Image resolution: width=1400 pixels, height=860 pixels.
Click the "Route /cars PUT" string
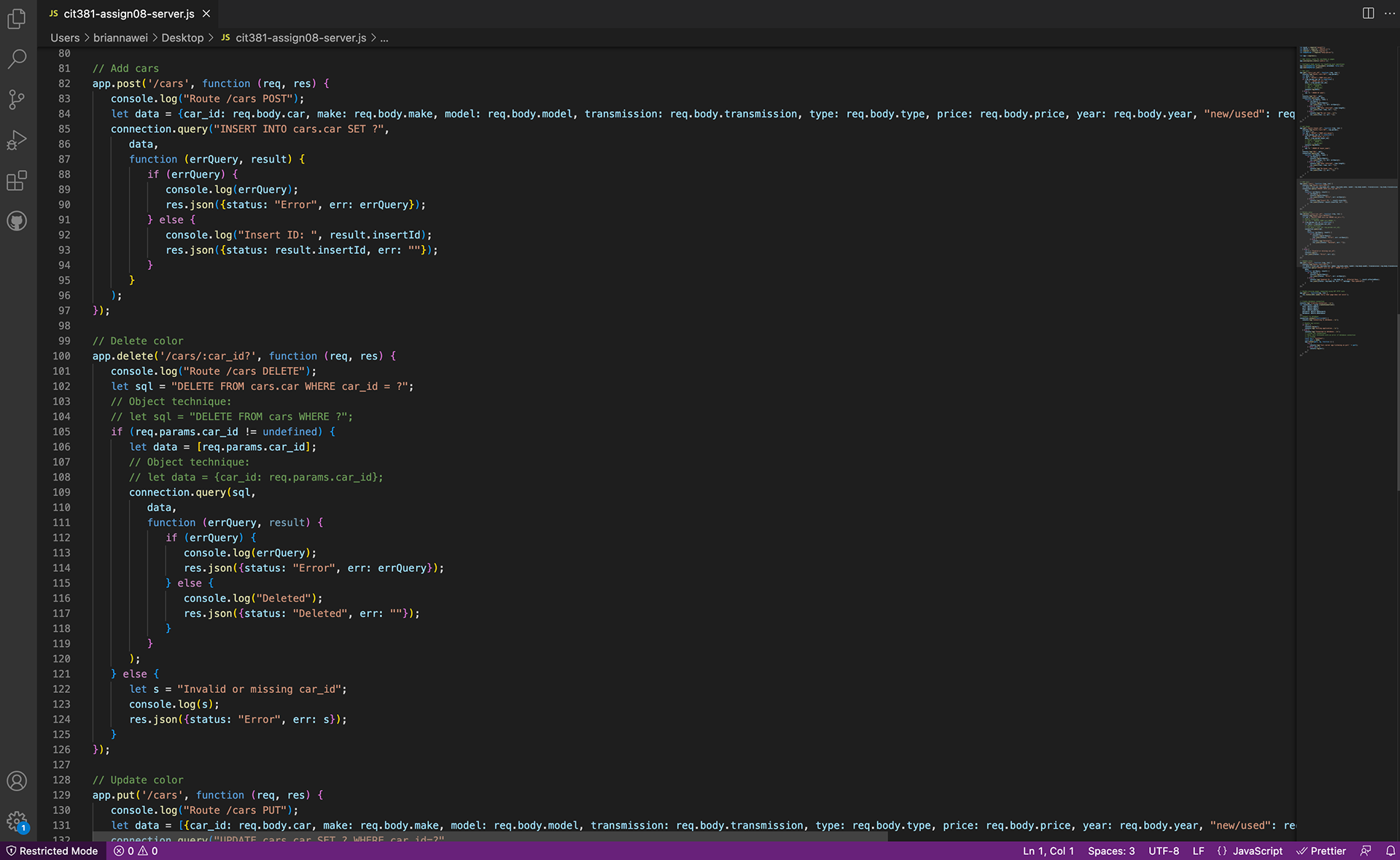pos(235,811)
